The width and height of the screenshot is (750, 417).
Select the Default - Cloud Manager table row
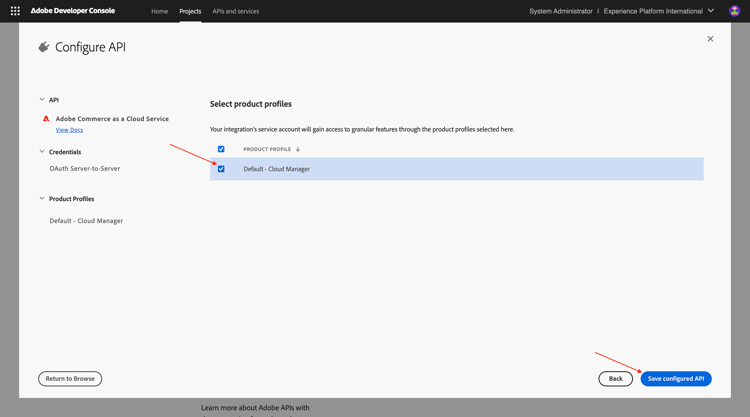(456, 169)
